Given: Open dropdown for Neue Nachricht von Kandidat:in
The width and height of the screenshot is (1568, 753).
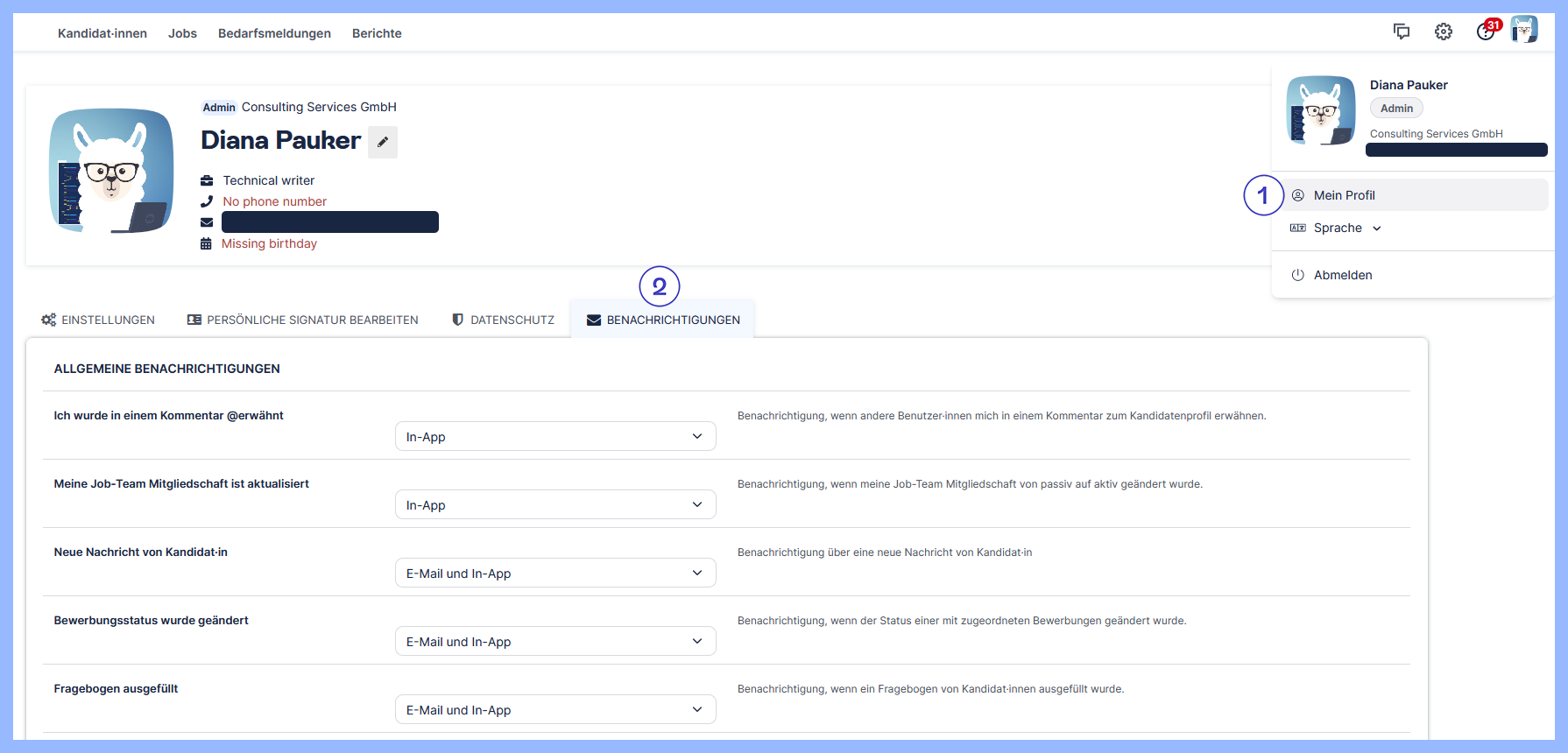Looking at the screenshot, I should click(x=554, y=573).
